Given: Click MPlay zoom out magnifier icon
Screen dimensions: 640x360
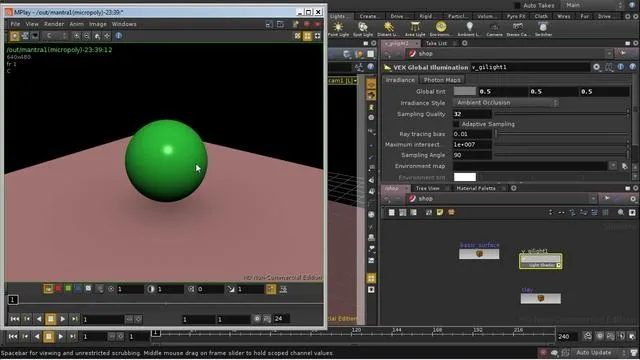Looking at the screenshot, I should [x=87, y=36].
